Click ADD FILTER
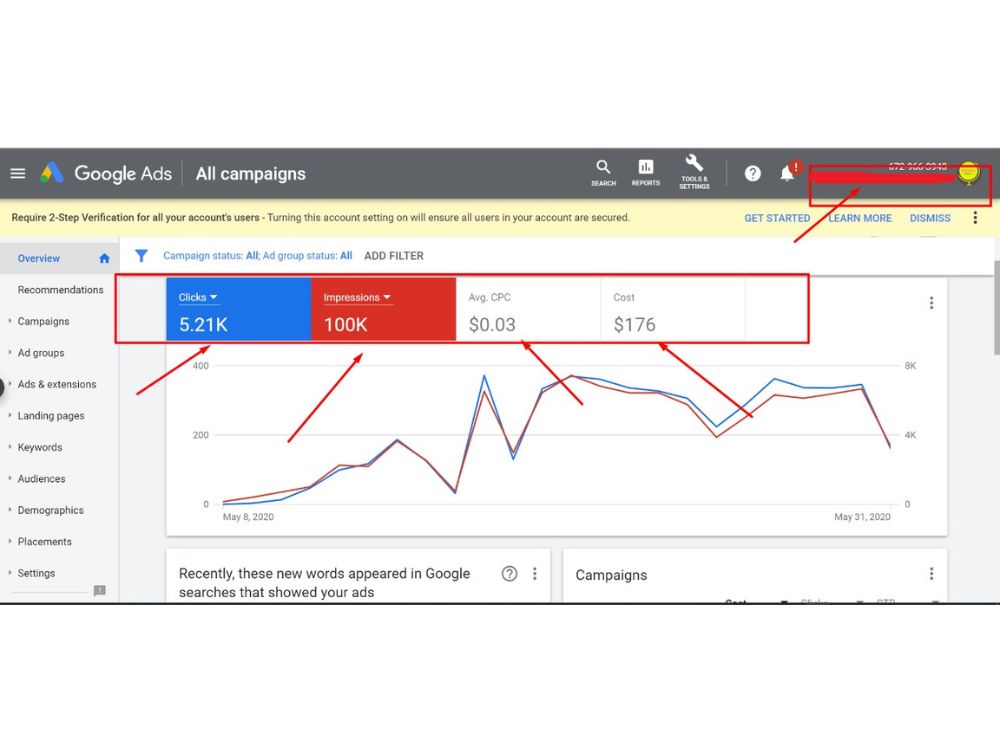The width and height of the screenshot is (1000, 750). tap(393, 256)
